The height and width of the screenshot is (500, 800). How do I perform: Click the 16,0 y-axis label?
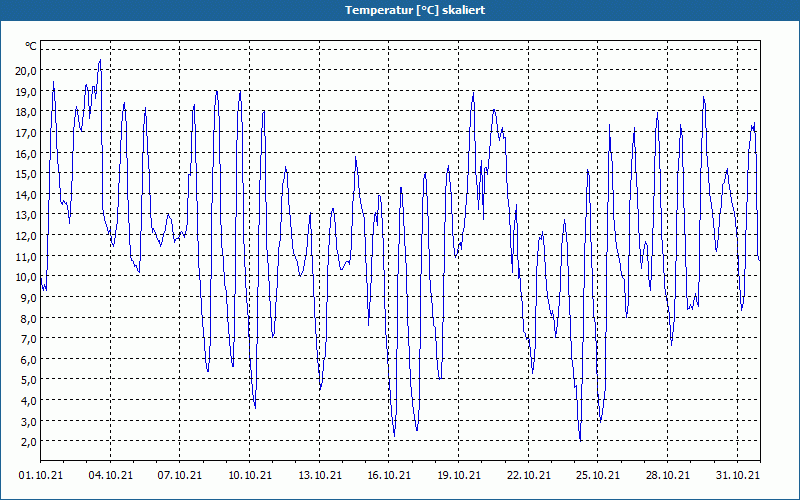[x=26, y=154]
